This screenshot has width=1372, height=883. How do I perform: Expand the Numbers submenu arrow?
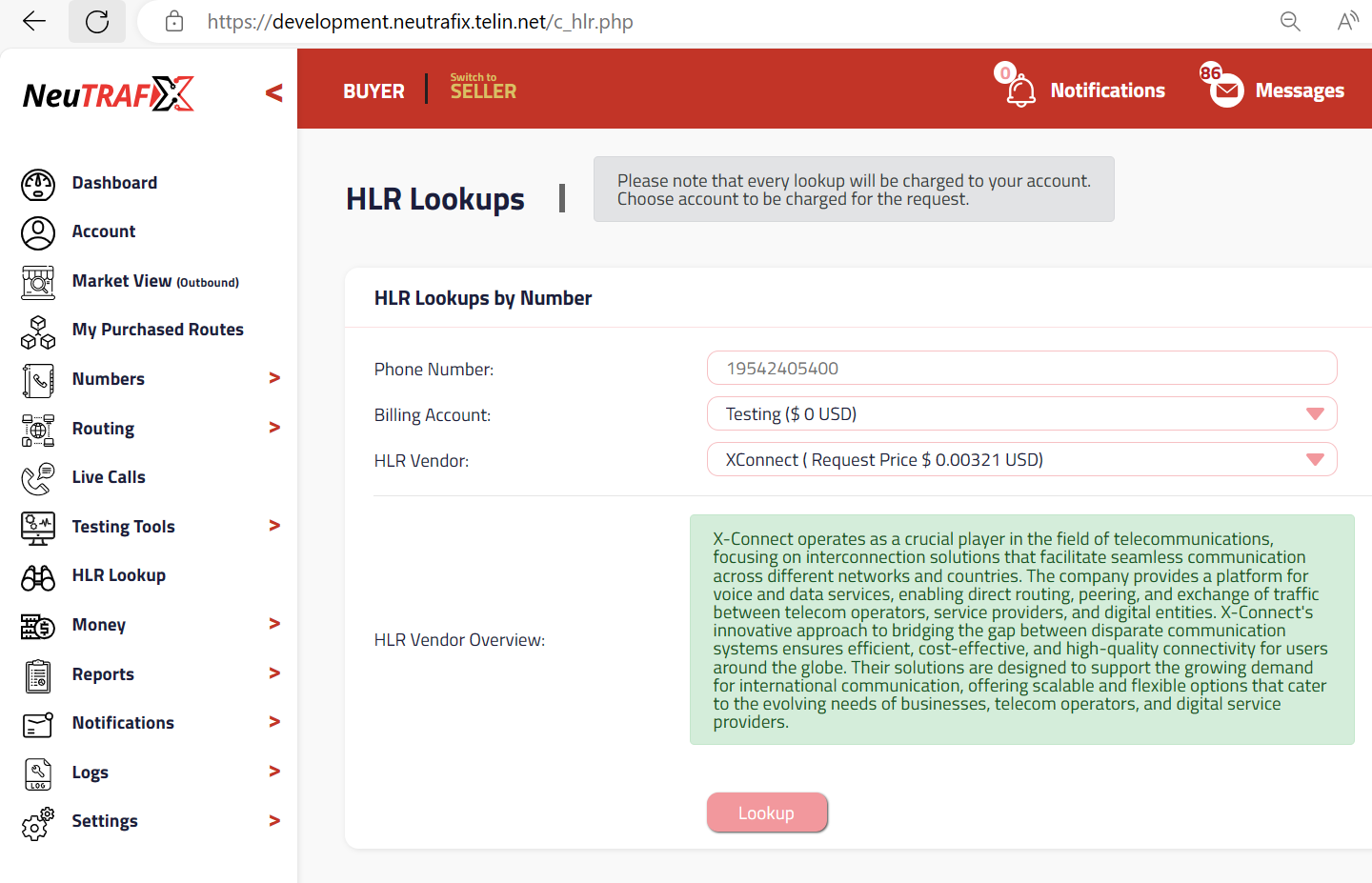[x=274, y=378]
